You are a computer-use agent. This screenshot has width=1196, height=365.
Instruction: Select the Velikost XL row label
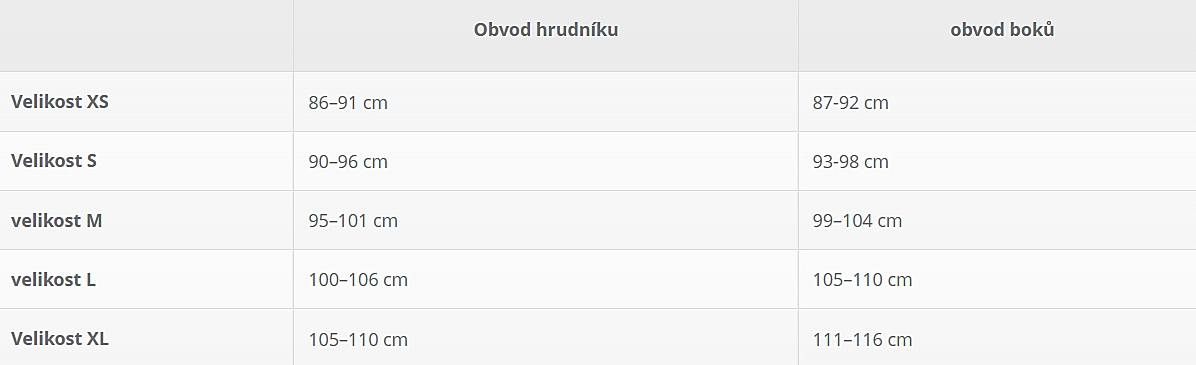tap(59, 338)
